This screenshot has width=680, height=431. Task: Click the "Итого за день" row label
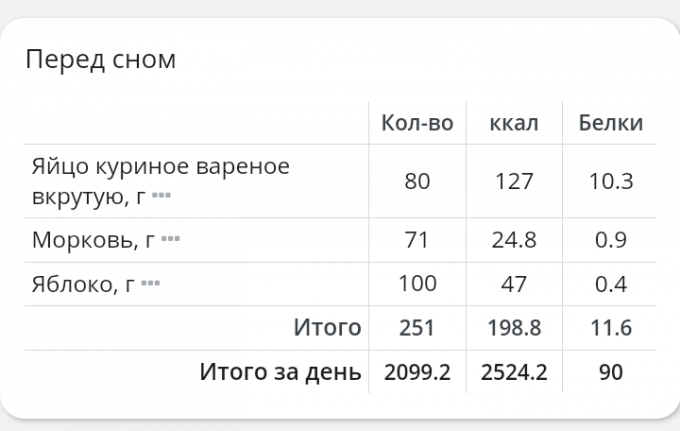coord(280,372)
